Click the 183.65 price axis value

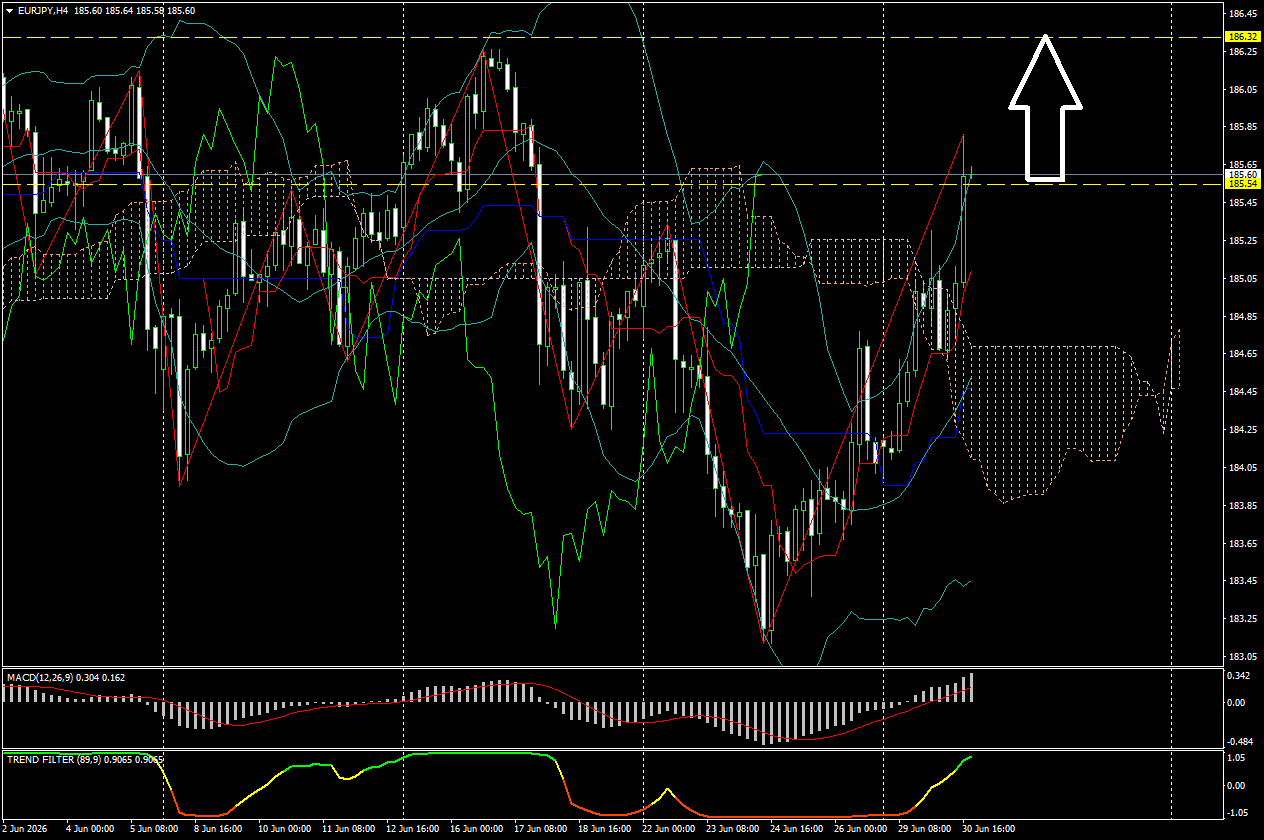tap(1242, 544)
